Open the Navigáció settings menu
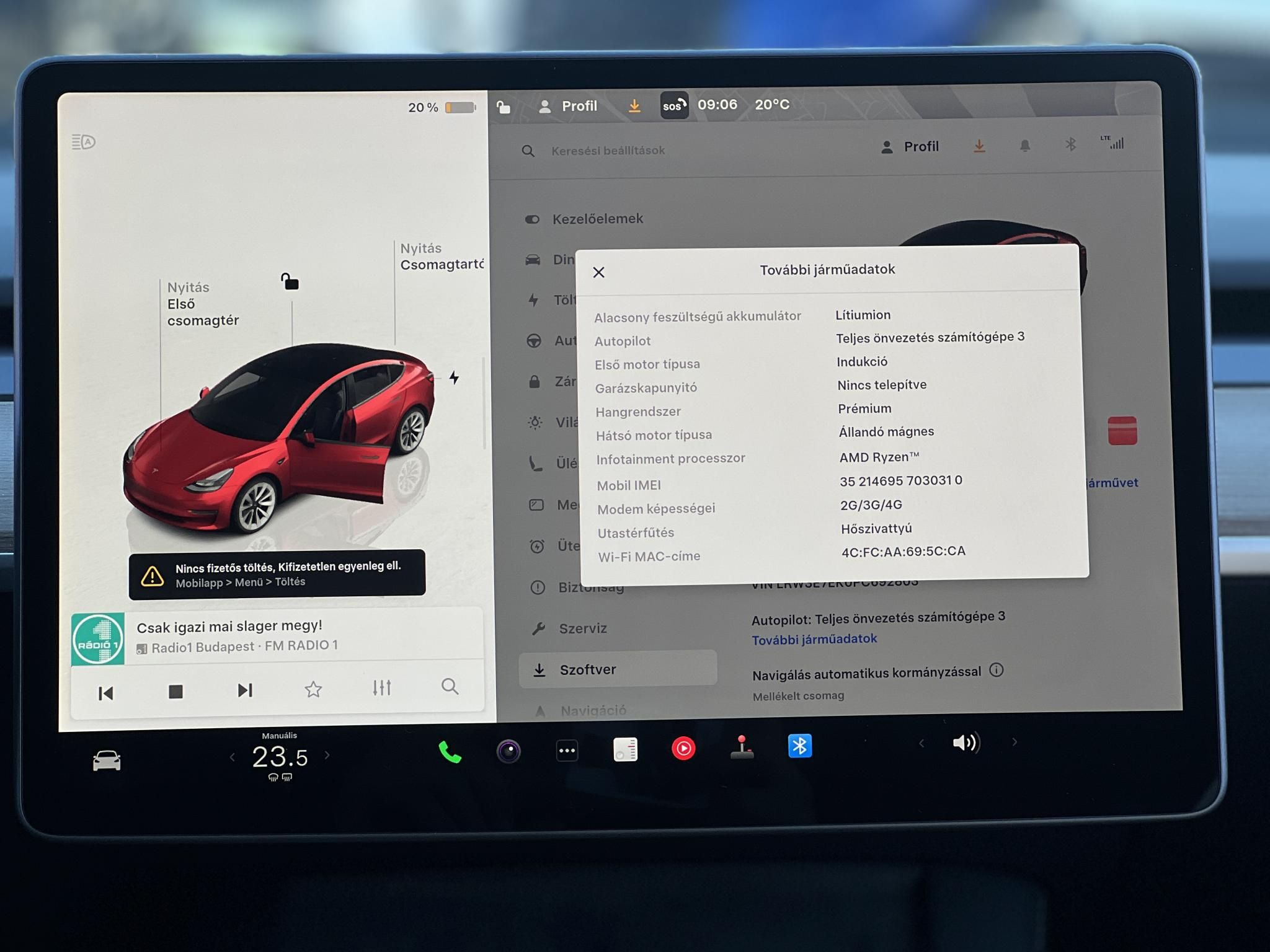Image resolution: width=1270 pixels, height=952 pixels. click(580, 710)
